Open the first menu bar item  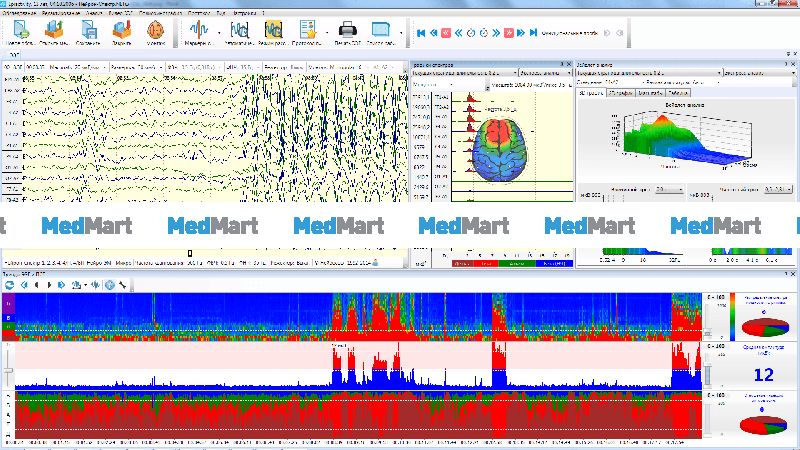tap(19, 13)
